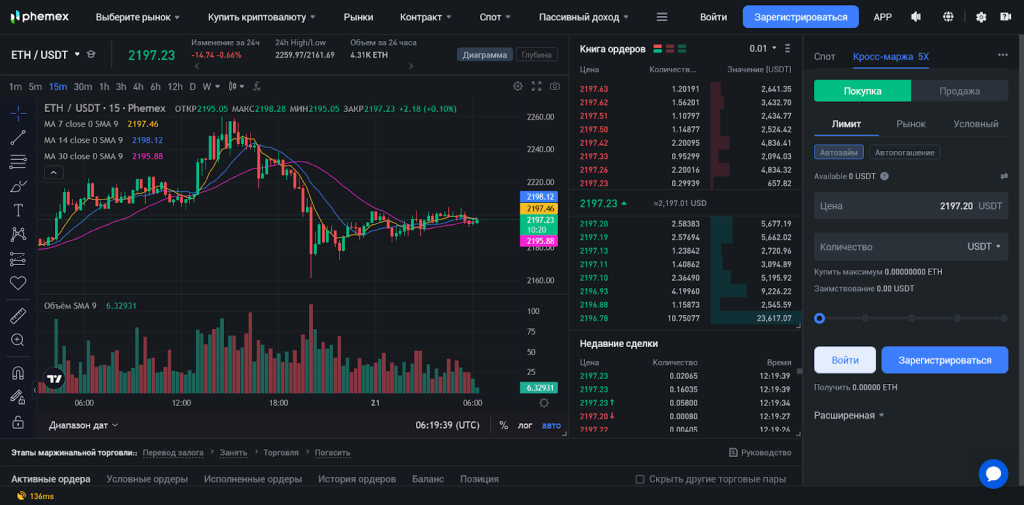Open the chart axis settings gear

click(x=543, y=403)
